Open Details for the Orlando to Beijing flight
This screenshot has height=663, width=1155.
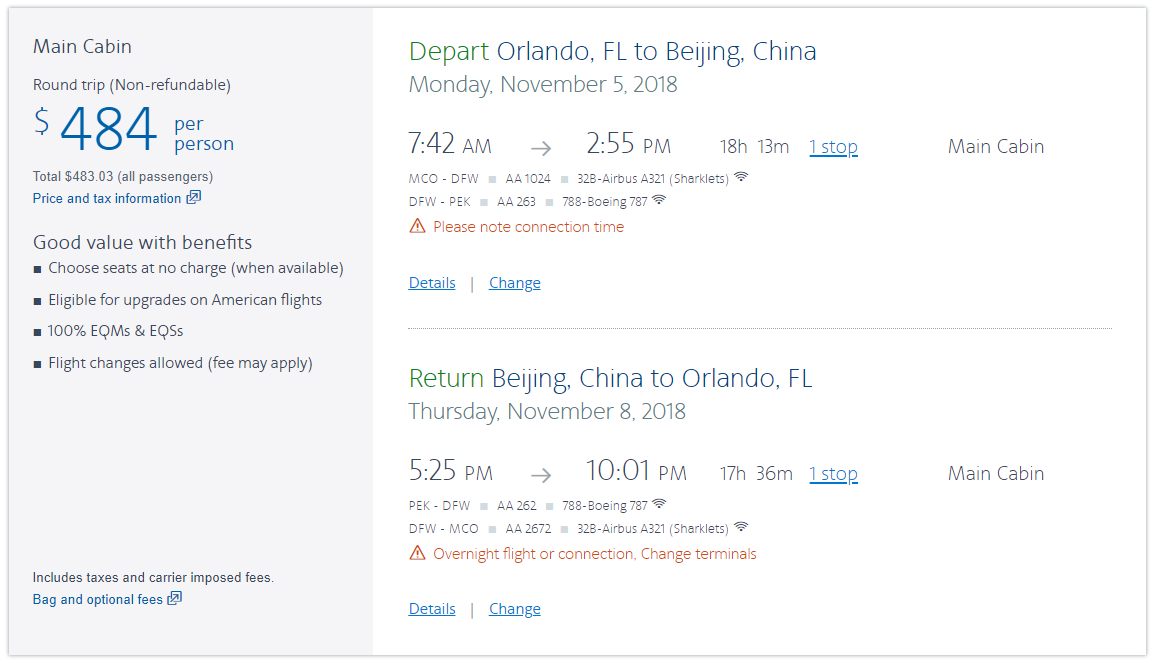(x=432, y=283)
